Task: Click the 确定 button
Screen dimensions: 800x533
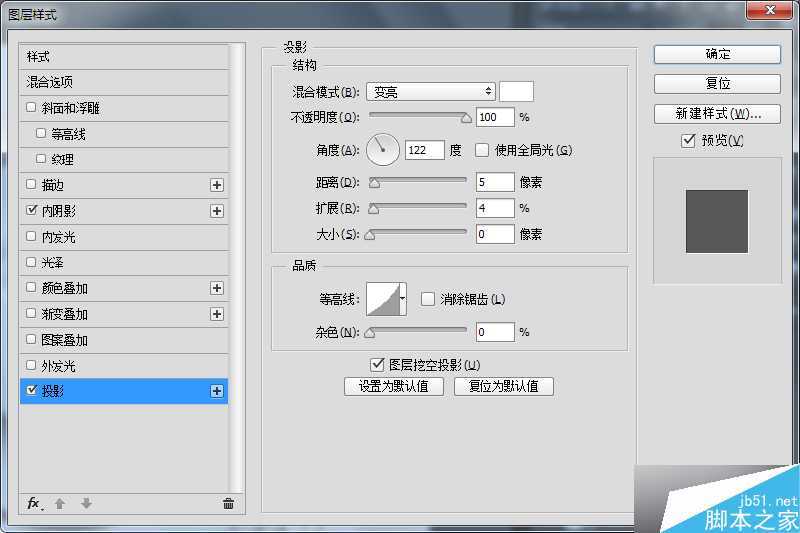Action: 717,54
